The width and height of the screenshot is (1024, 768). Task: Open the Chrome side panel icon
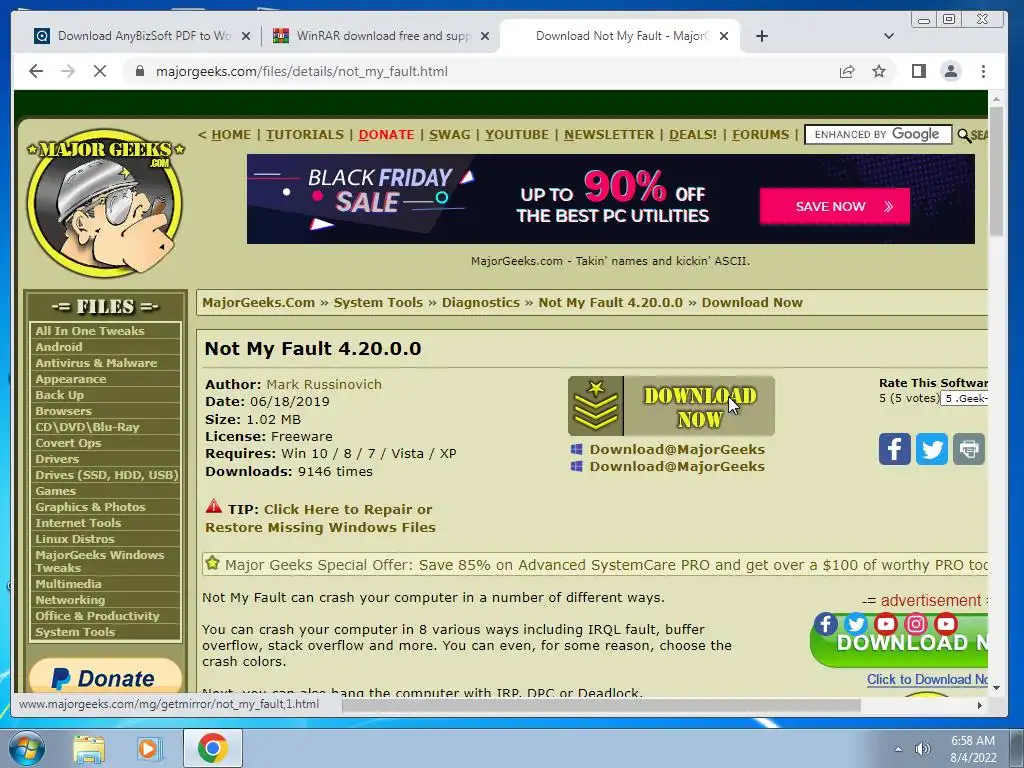tap(918, 71)
